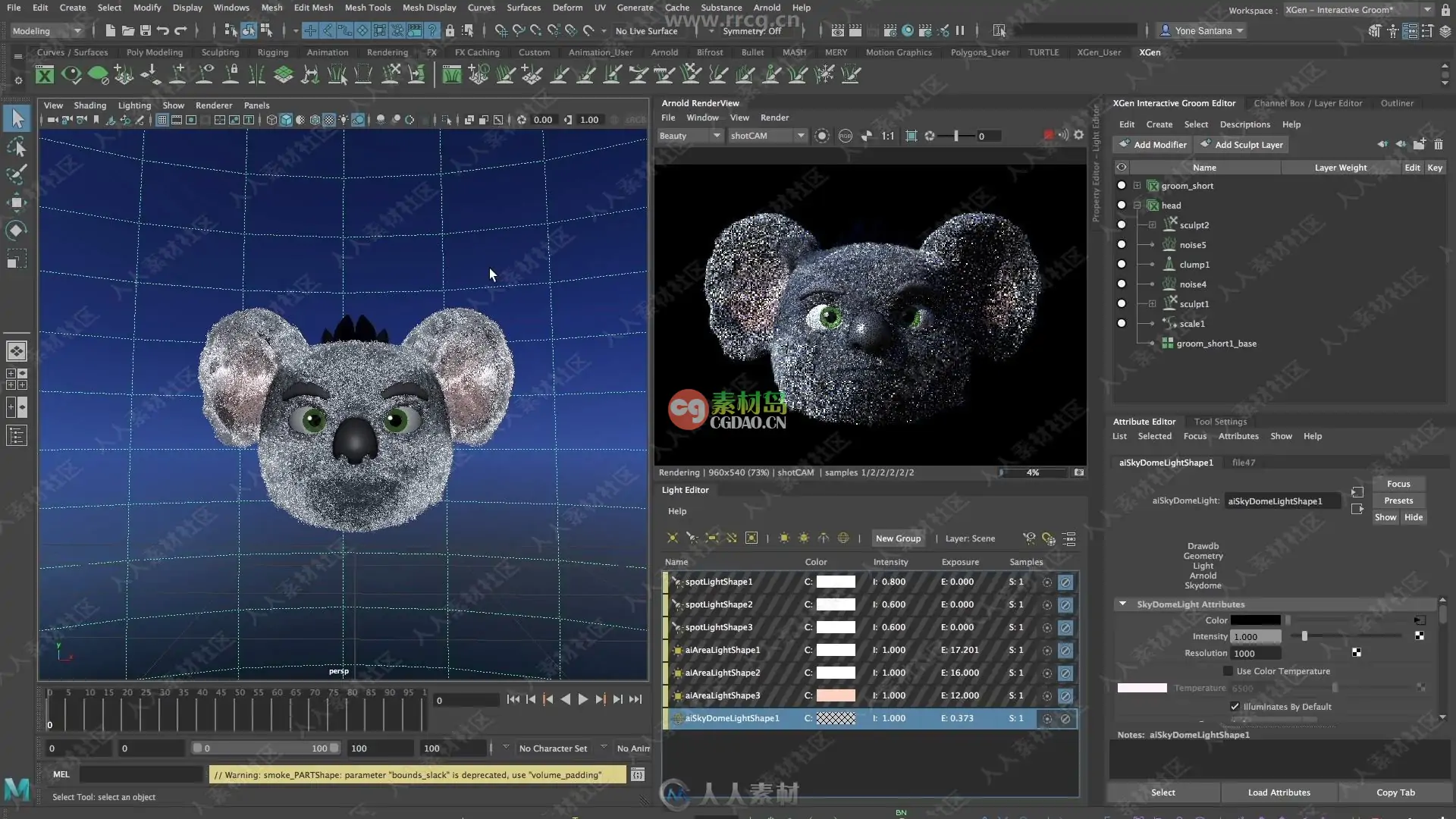1456x819 pixels.
Task: Choose the Move tool in toolbox
Action: [17, 202]
